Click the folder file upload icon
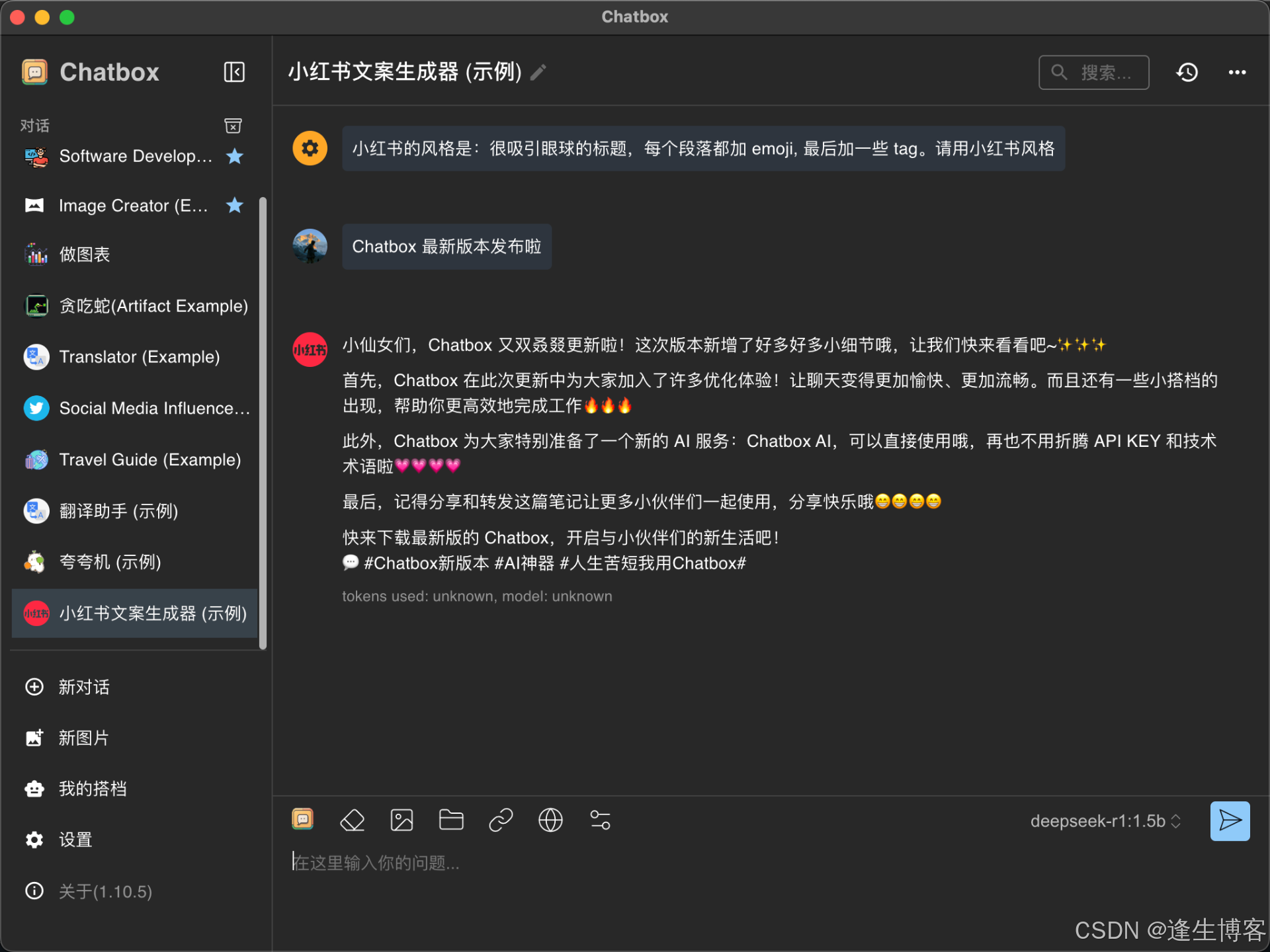1270x952 pixels. (451, 820)
